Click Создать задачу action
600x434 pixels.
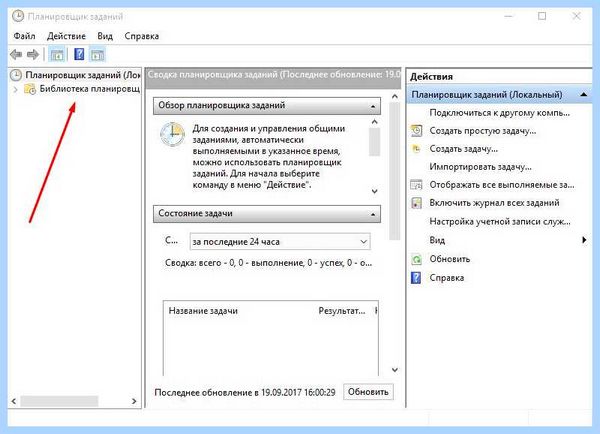pos(463,149)
